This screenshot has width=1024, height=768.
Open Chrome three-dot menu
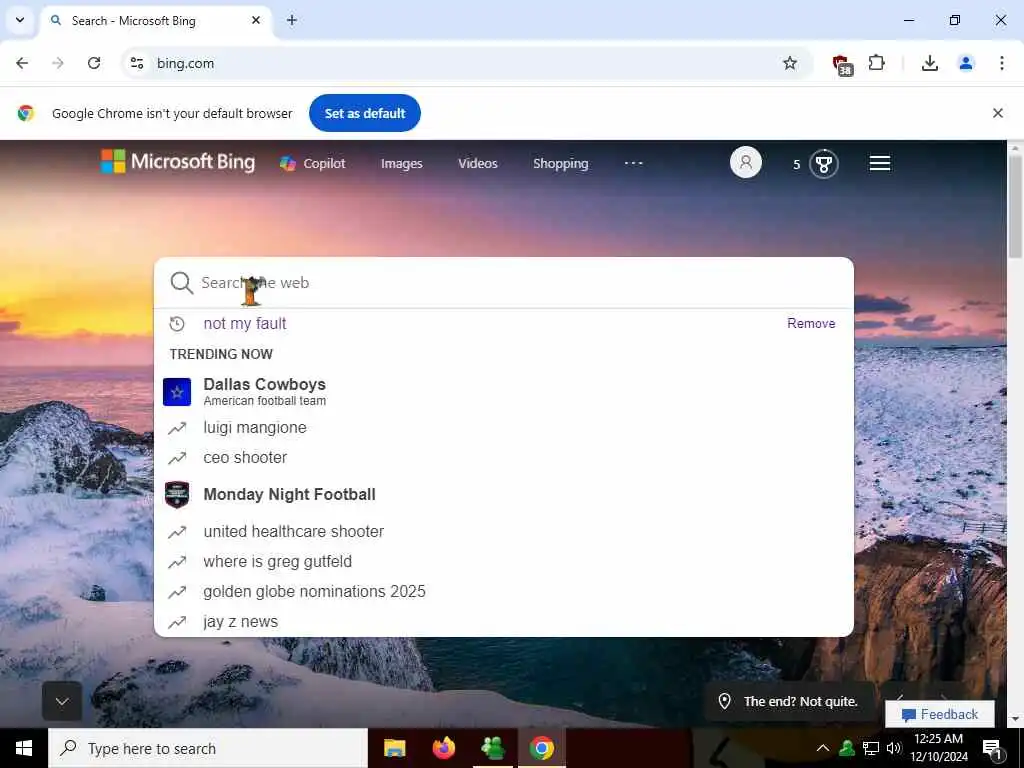1002,63
